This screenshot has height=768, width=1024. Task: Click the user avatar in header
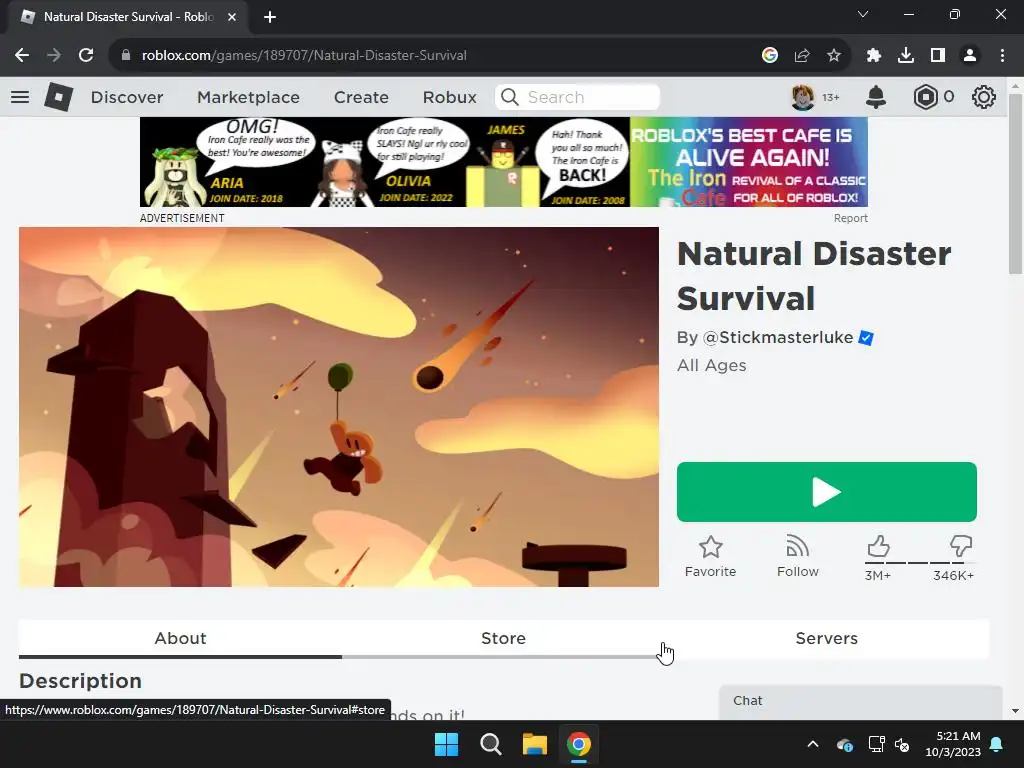[803, 97]
